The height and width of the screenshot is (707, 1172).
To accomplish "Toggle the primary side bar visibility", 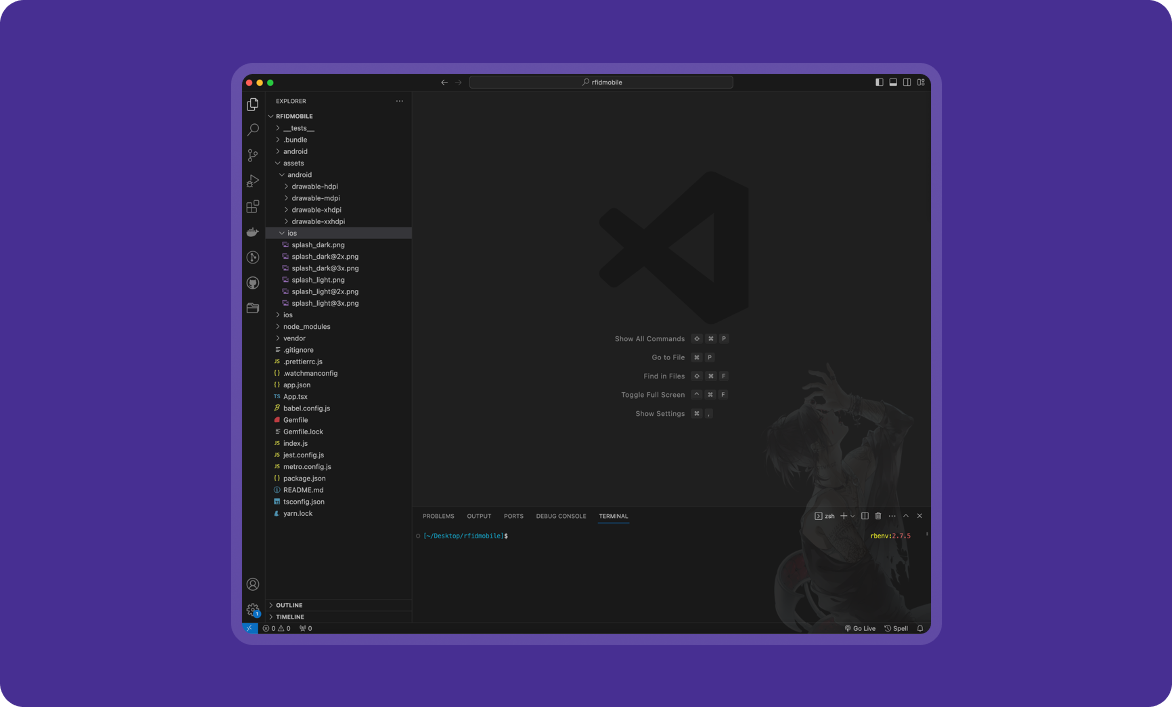I will click(x=879, y=82).
